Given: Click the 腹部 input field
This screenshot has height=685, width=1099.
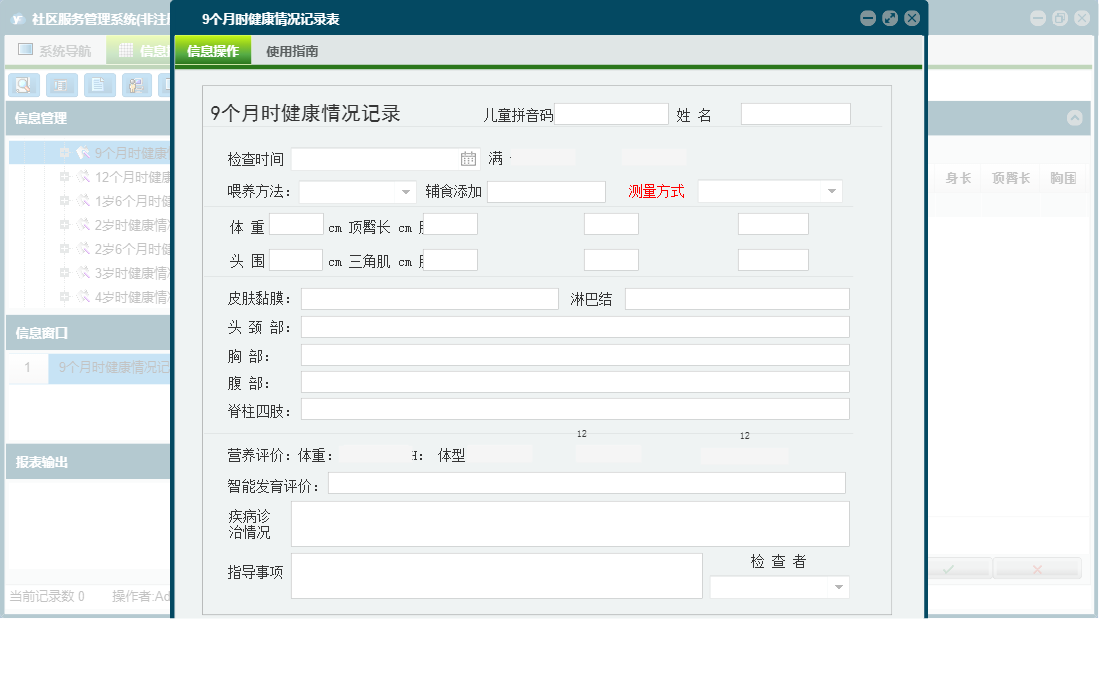Looking at the screenshot, I should click(575, 382).
